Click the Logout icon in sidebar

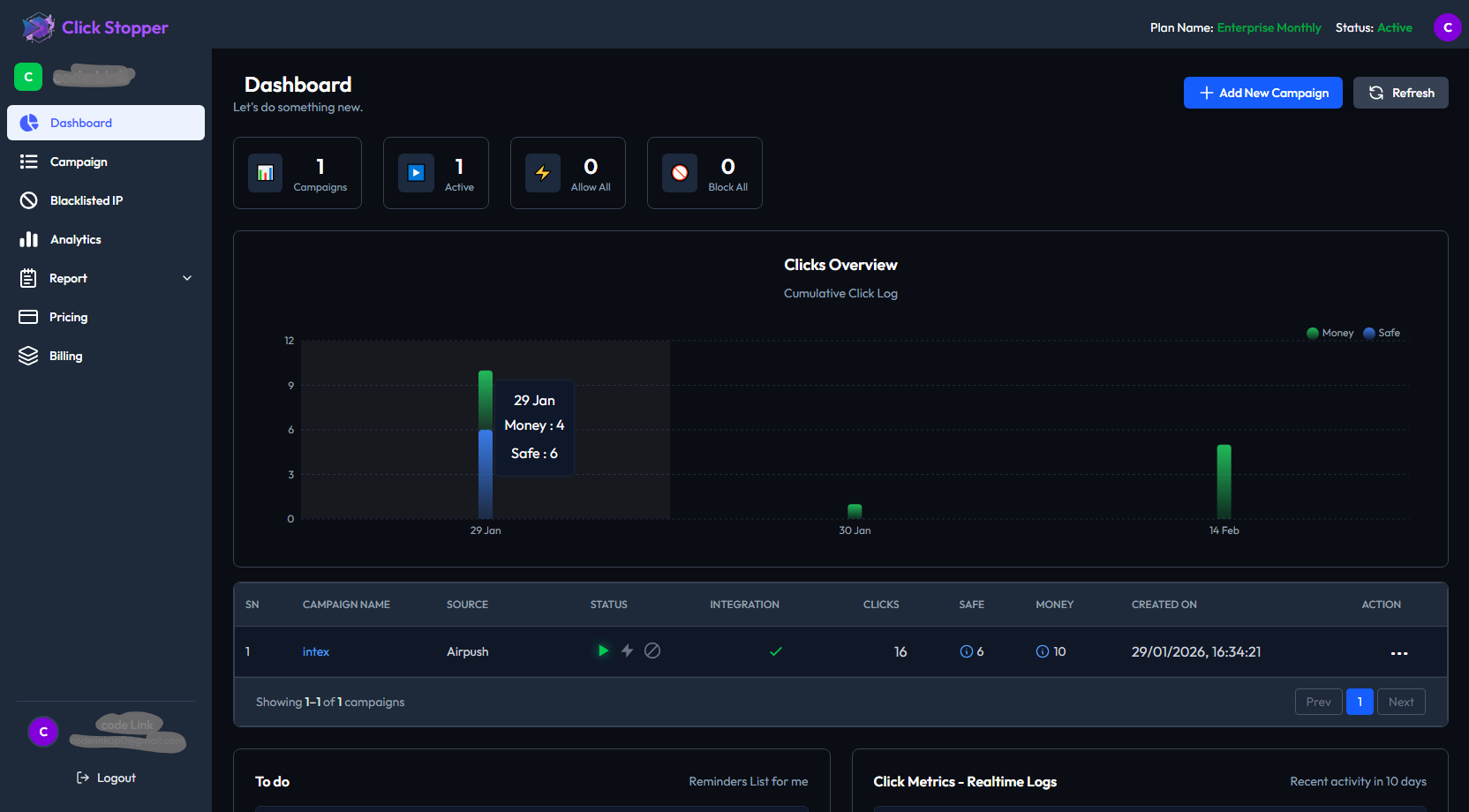pyautogui.click(x=83, y=778)
